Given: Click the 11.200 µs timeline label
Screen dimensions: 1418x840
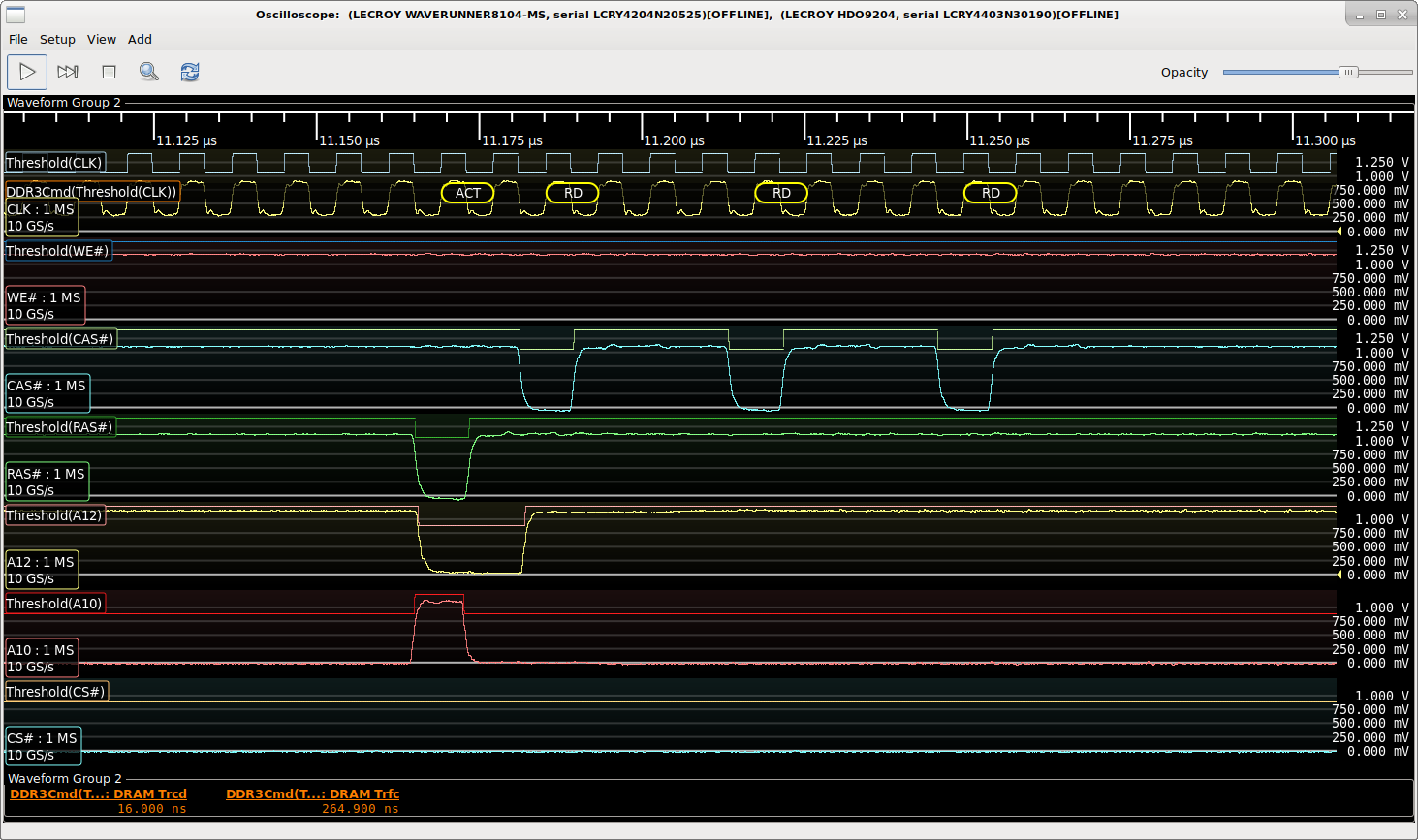Looking at the screenshot, I should click(675, 140).
